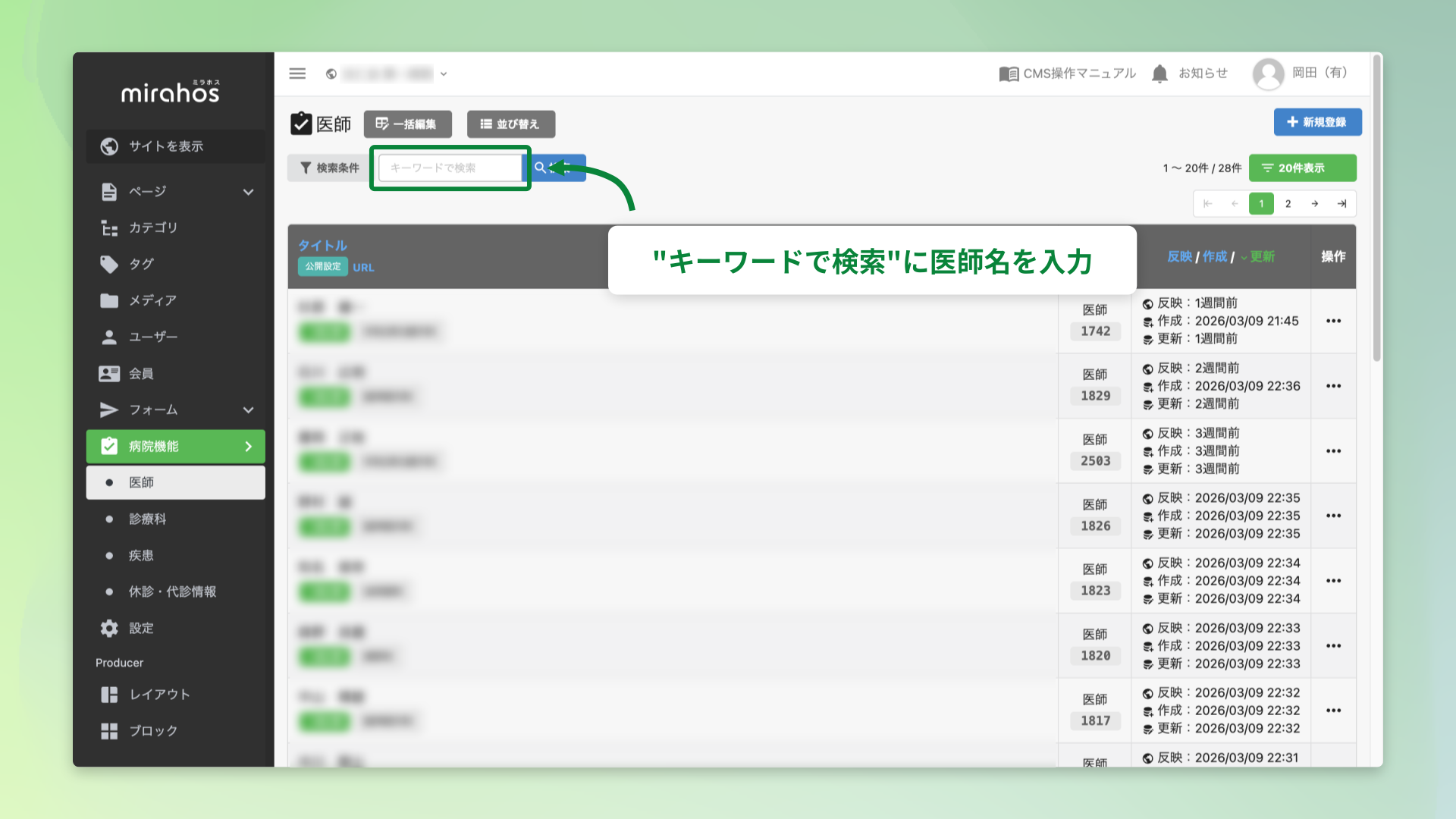Open the 20件表示 dropdown
The image size is (1456, 819).
1302,168
